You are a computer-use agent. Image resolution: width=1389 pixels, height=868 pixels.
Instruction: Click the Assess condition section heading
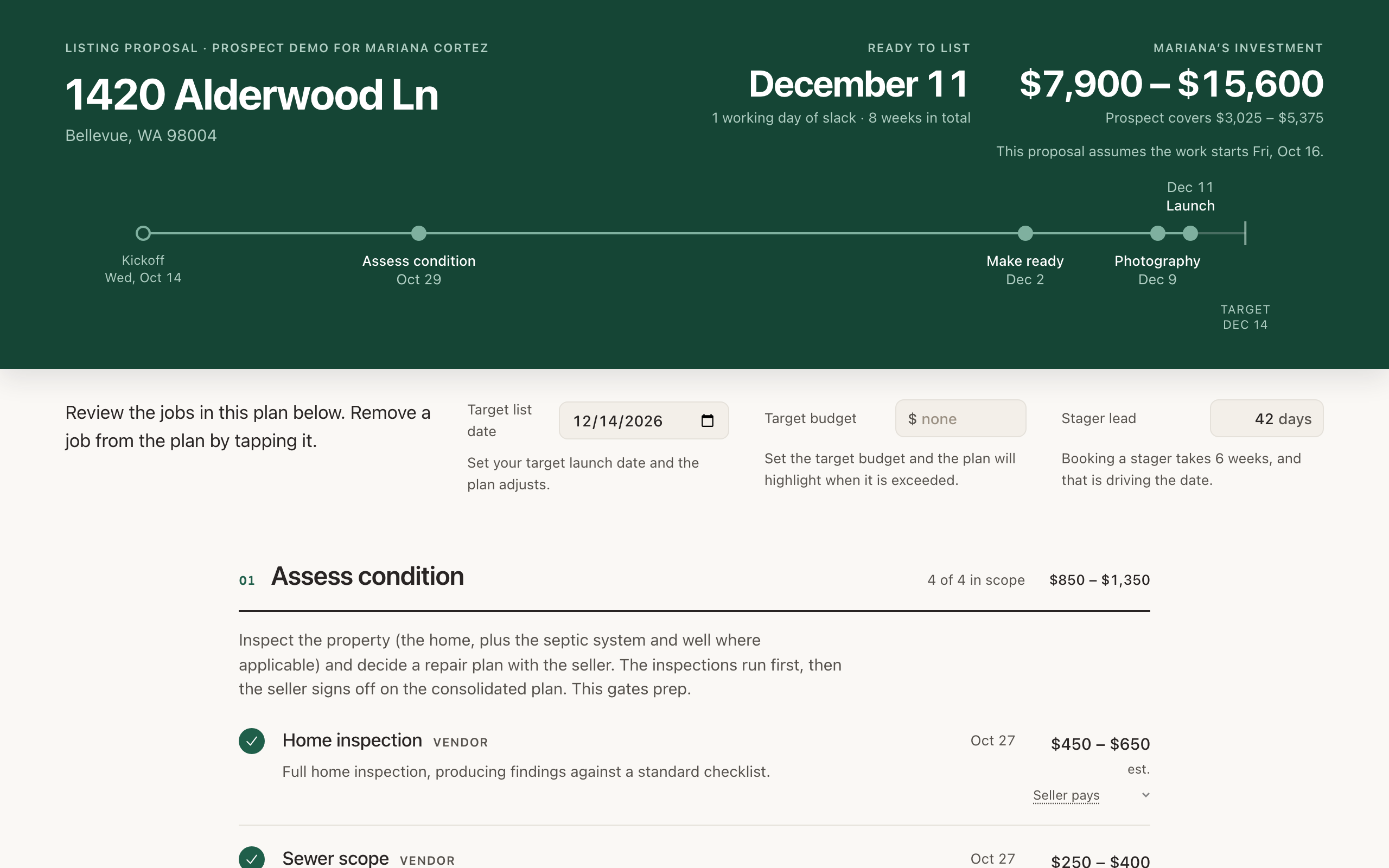pos(367,576)
